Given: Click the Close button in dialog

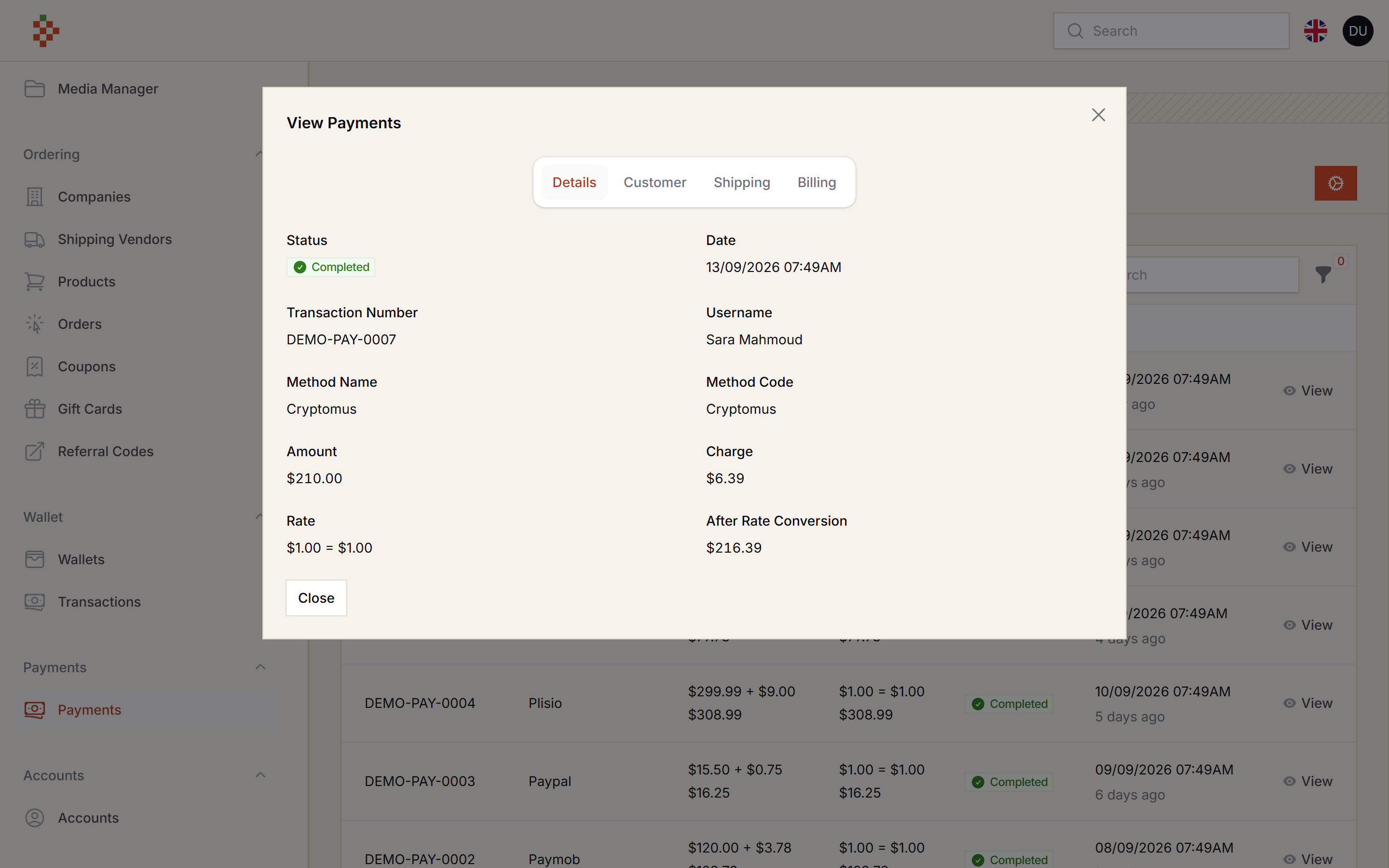Looking at the screenshot, I should [x=316, y=598].
